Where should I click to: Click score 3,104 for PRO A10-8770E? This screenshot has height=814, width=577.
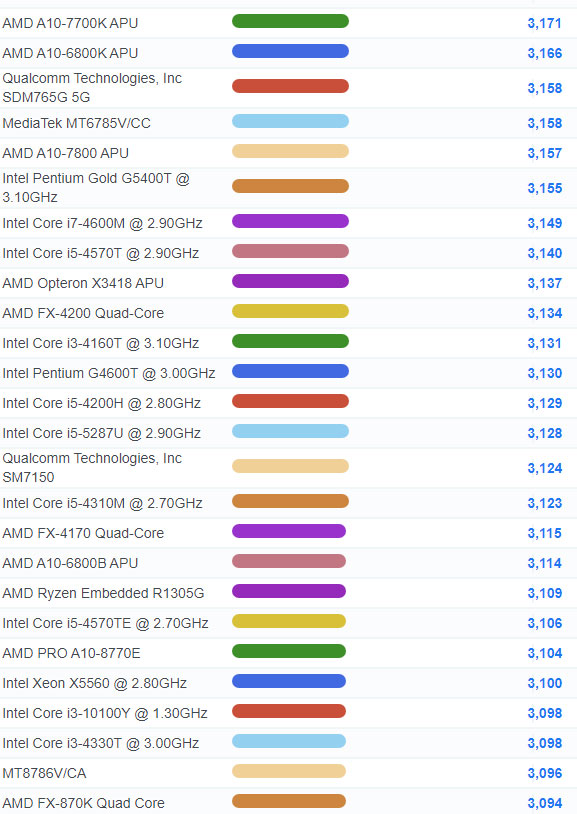click(x=544, y=654)
